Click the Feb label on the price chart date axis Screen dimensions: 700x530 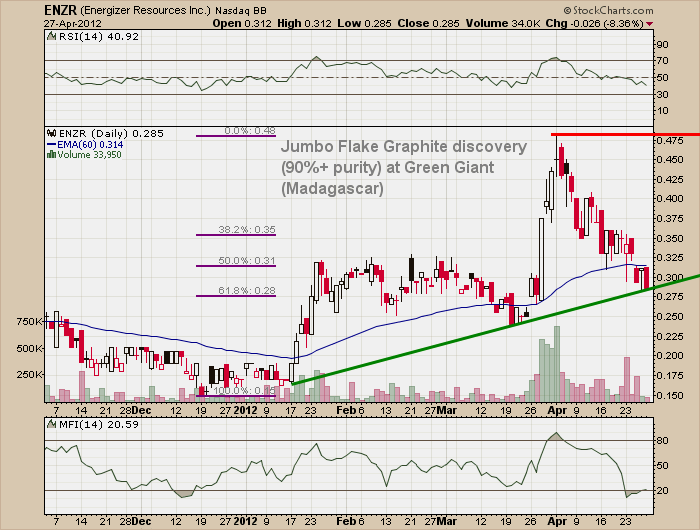click(346, 410)
